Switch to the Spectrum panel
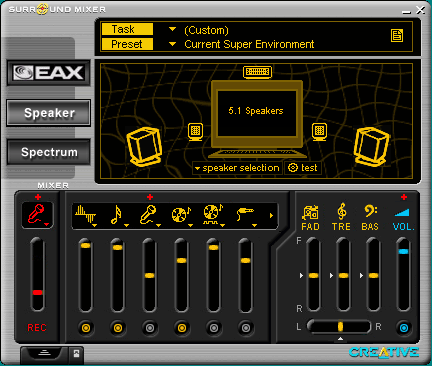This screenshot has width=432, height=366. pos(49,152)
